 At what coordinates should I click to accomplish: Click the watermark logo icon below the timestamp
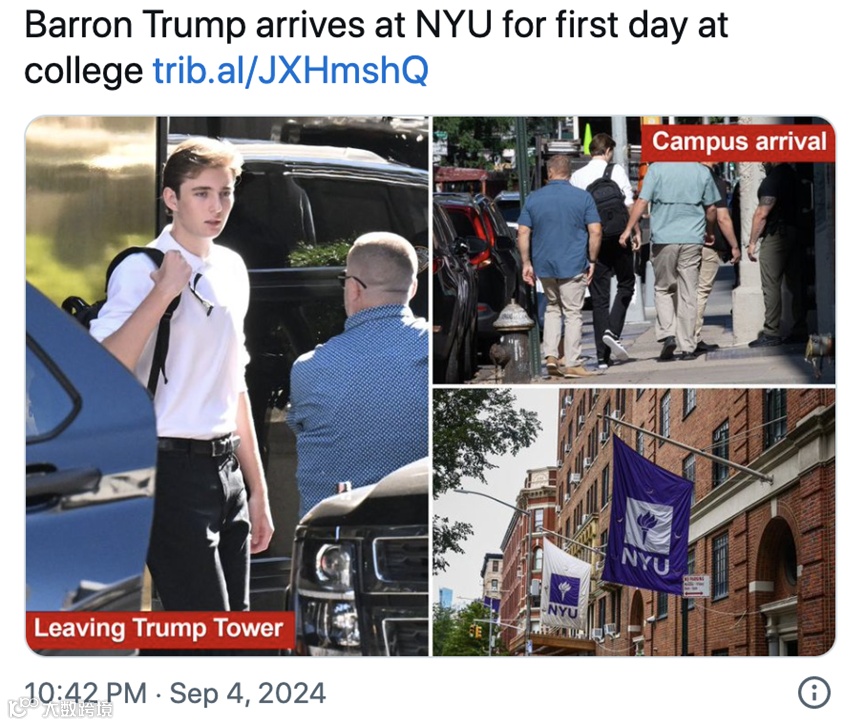(22, 706)
